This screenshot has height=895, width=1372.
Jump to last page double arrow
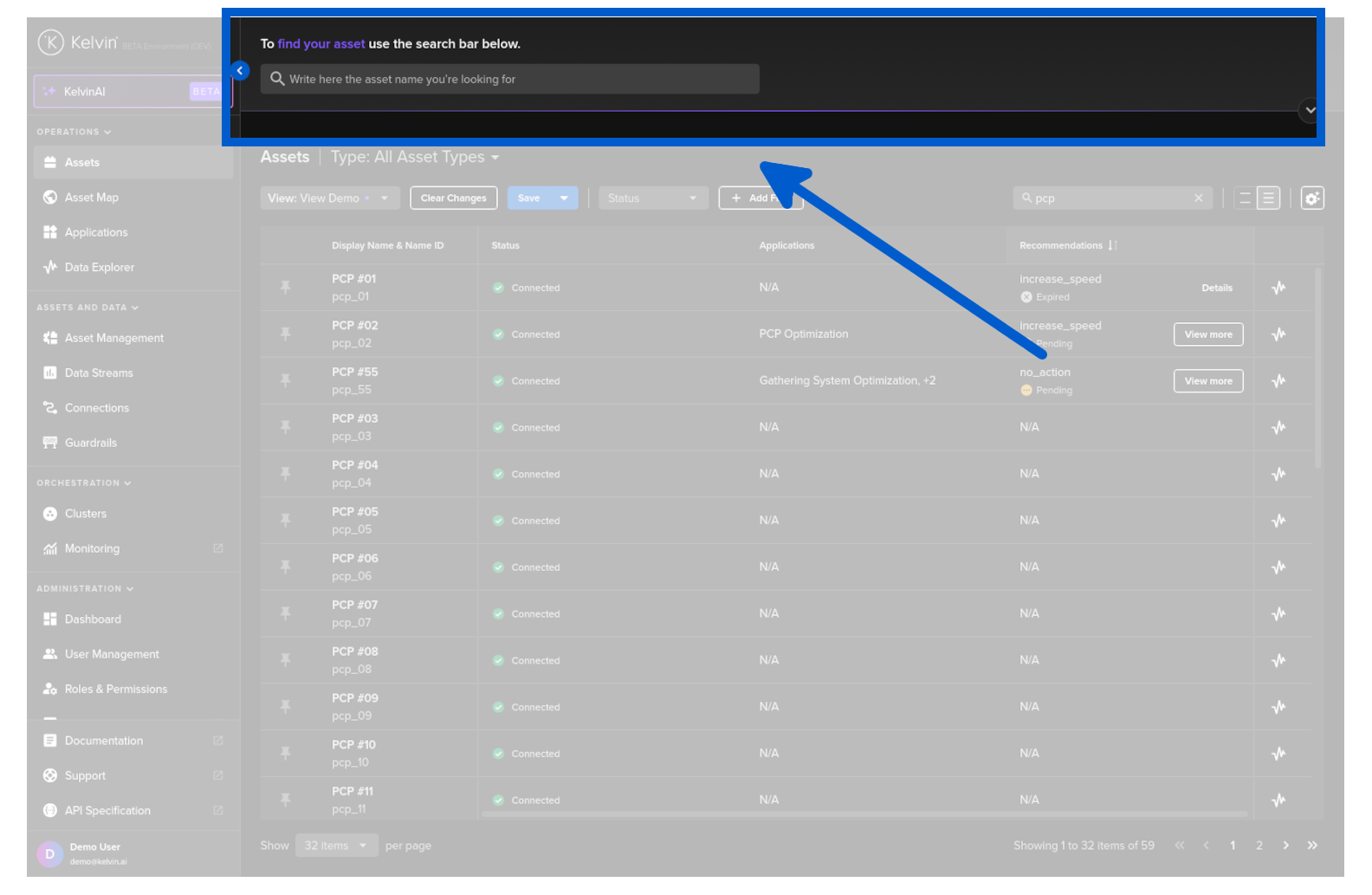click(x=1312, y=846)
